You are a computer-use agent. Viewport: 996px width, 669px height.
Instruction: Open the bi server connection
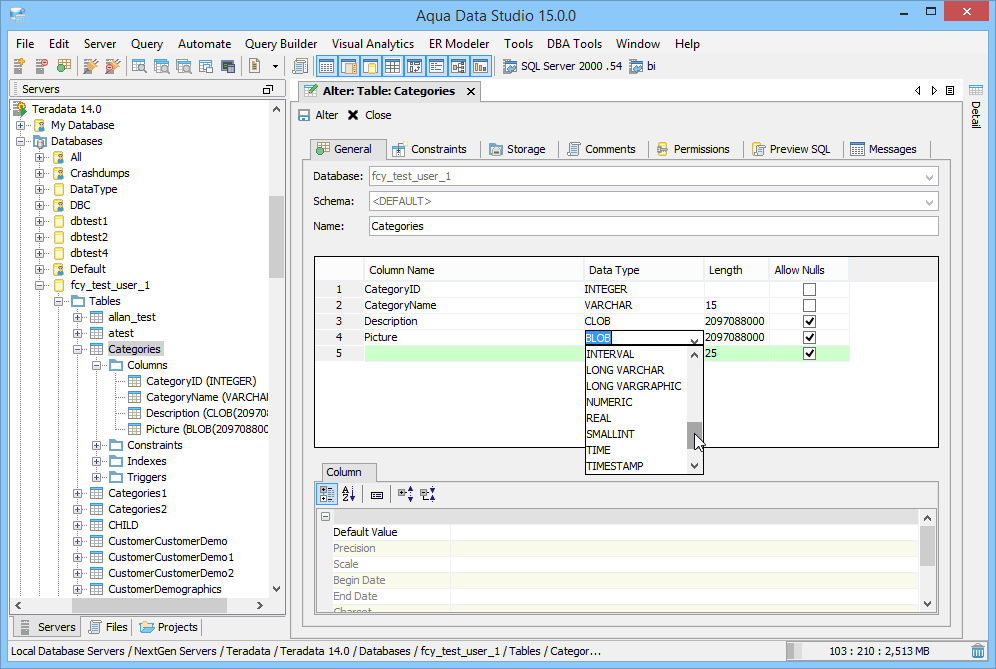(642, 66)
